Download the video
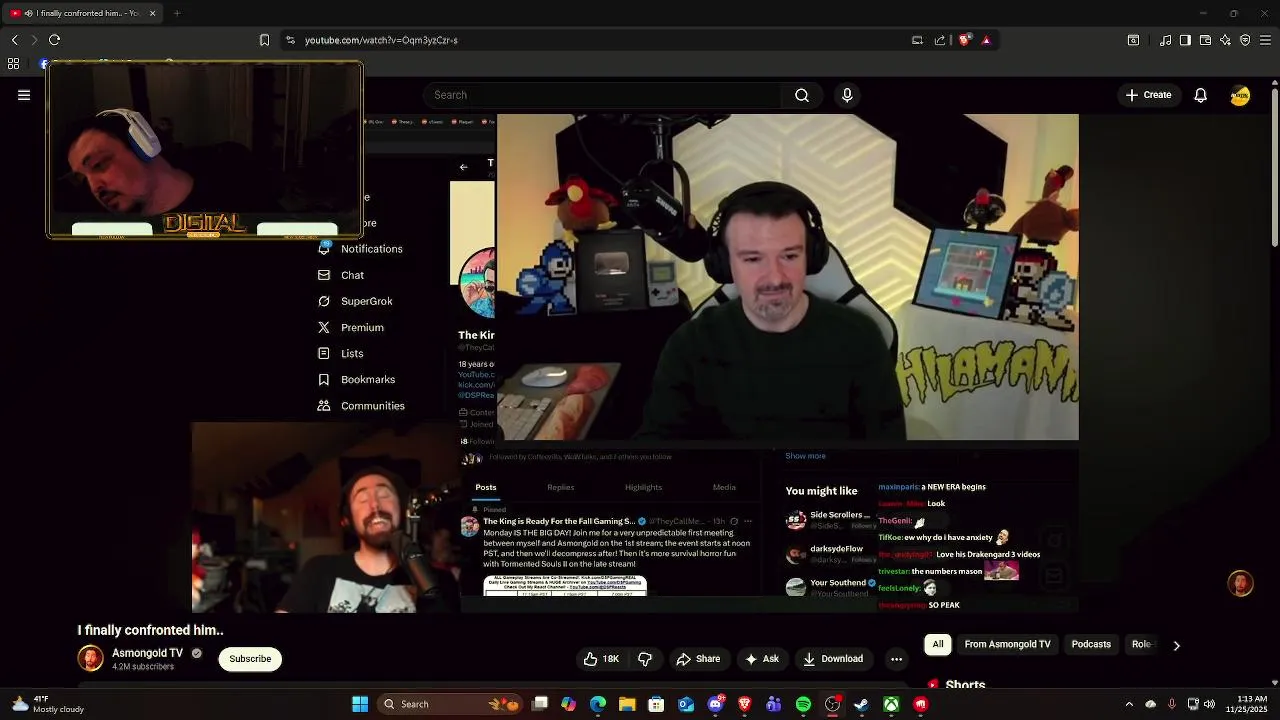 [833, 659]
